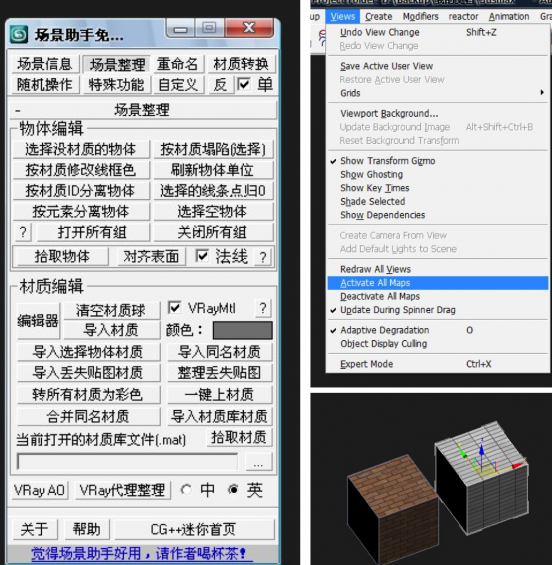Open the gray 颜色 color swatch

pos(243,330)
